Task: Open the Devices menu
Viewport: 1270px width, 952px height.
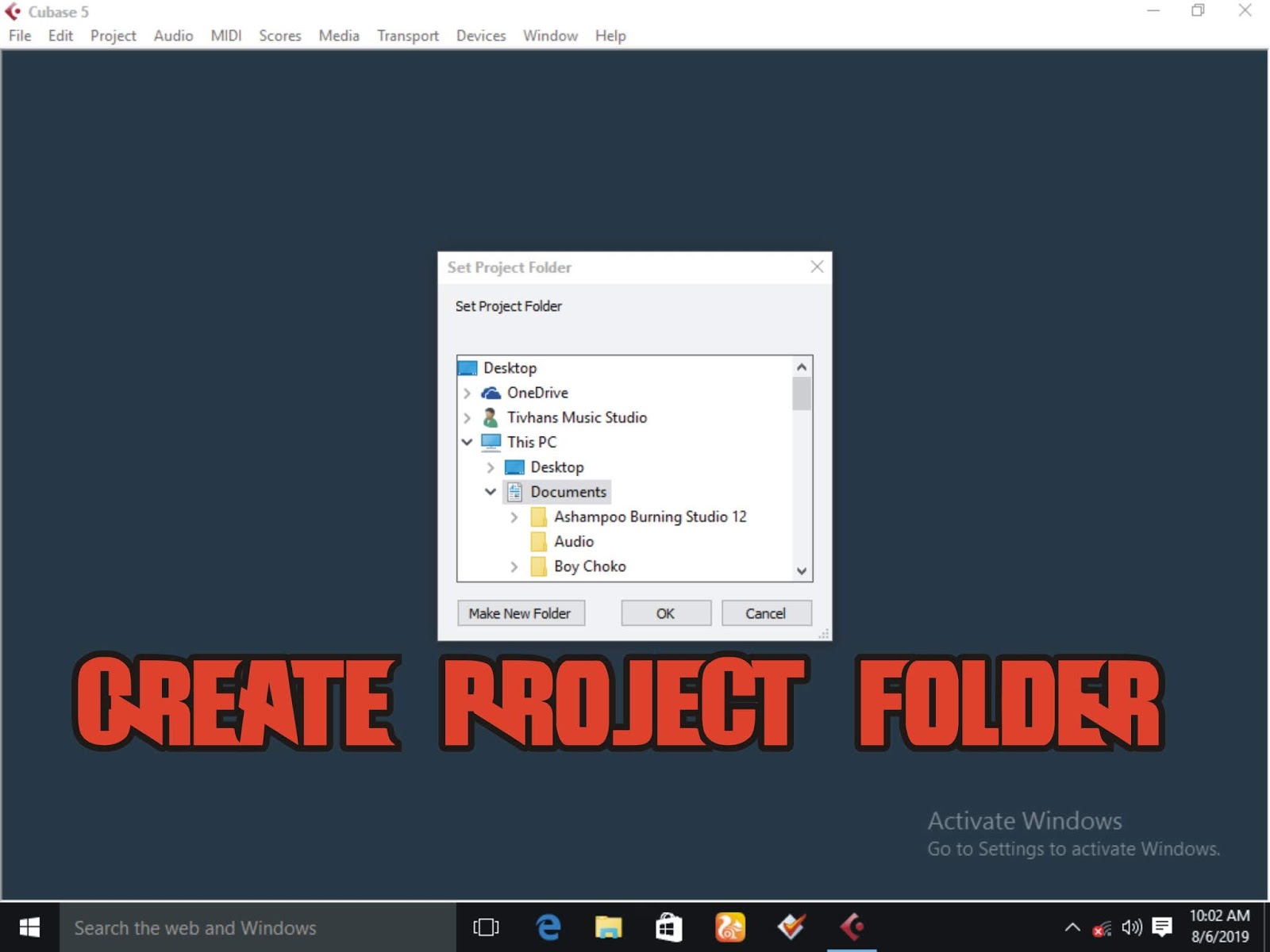Action: 481,36
